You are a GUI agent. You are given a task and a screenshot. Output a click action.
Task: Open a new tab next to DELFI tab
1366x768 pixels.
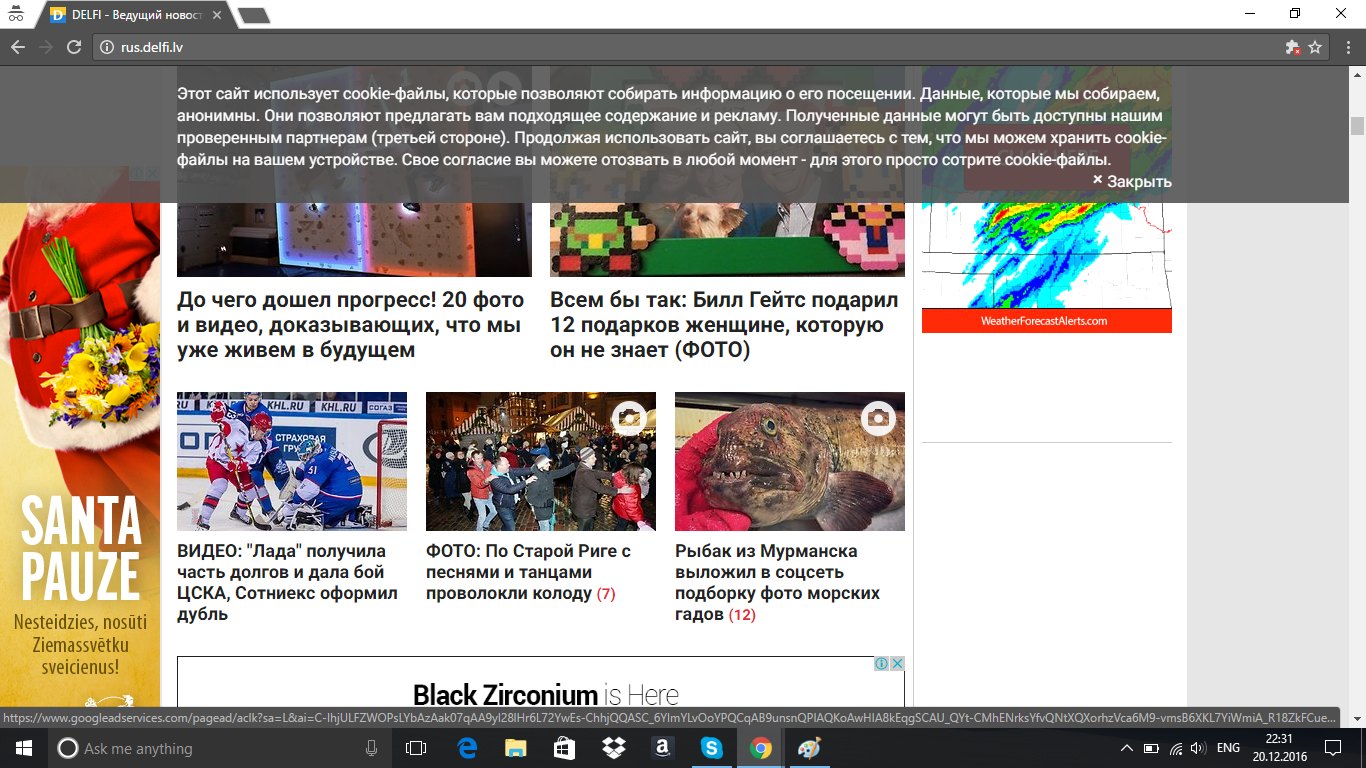[254, 15]
